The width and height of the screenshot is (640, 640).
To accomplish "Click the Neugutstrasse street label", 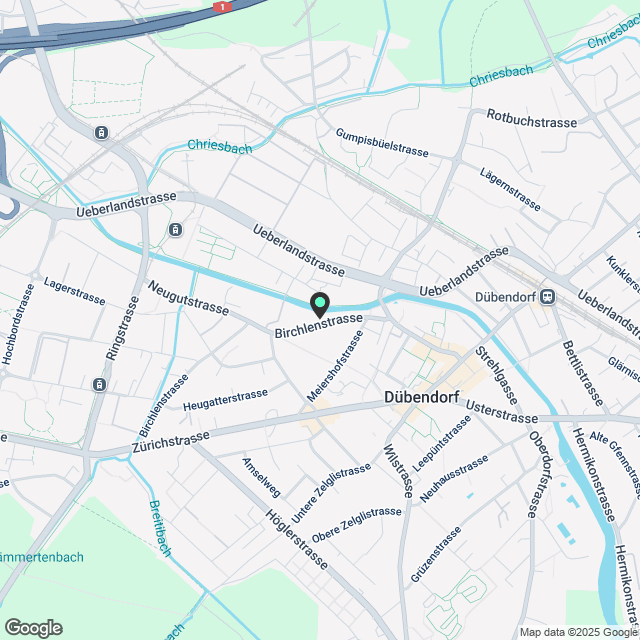I will [188, 298].
